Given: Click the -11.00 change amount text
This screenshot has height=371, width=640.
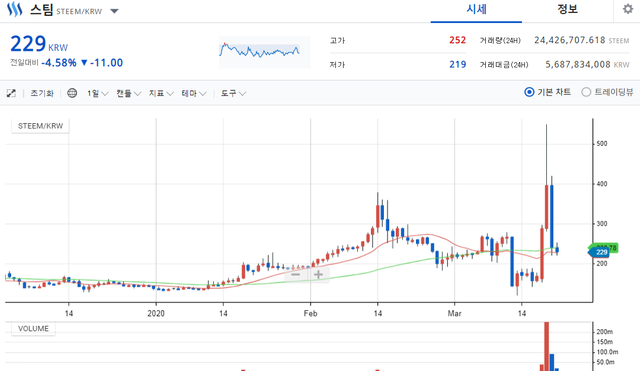Looking at the screenshot, I should pos(106,63).
